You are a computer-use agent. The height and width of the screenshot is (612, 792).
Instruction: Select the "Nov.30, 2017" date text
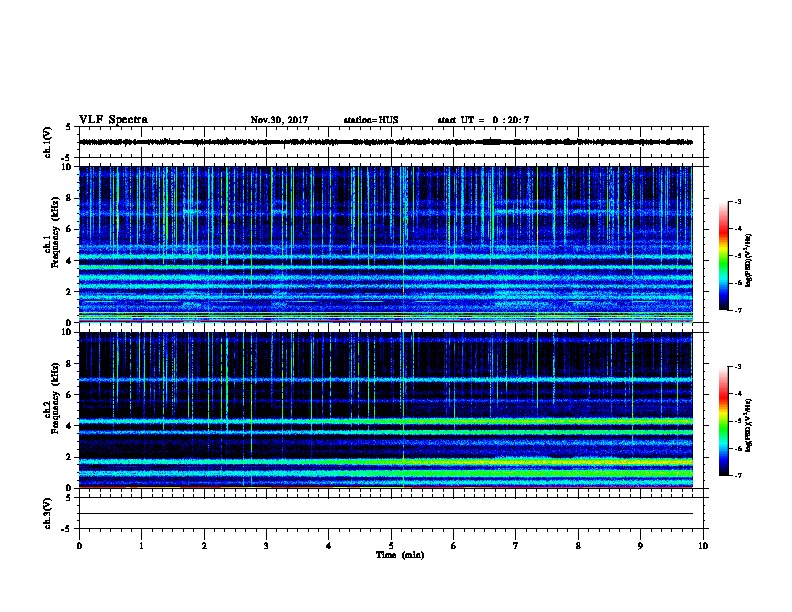(279, 120)
